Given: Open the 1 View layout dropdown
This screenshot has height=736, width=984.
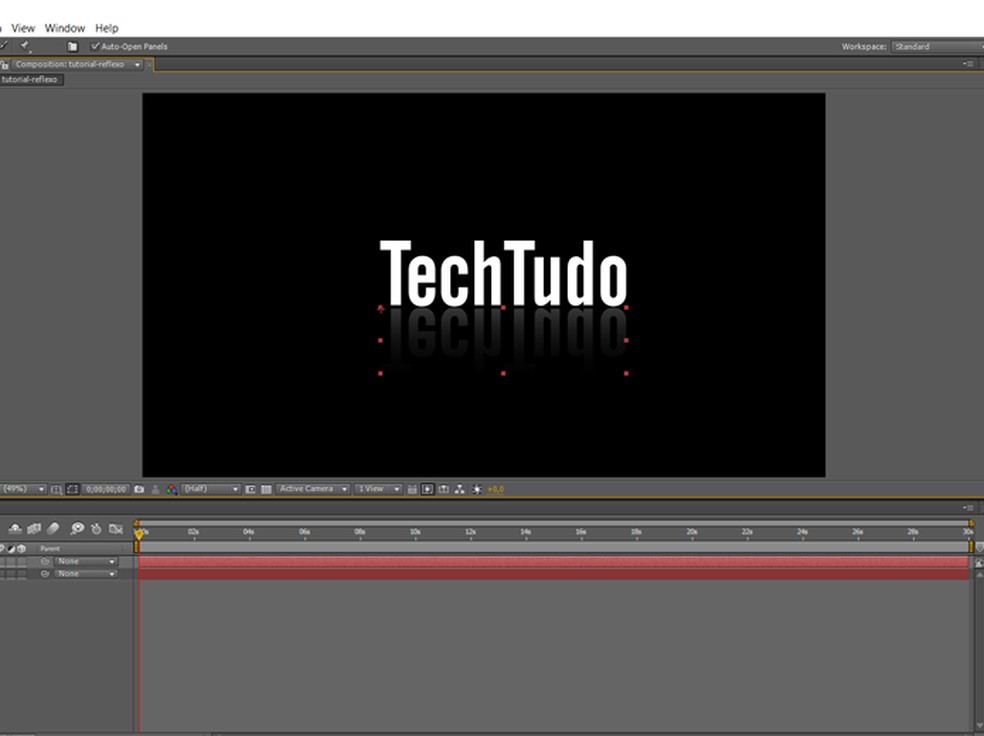Looking at the screenshot, I should 378,489.
